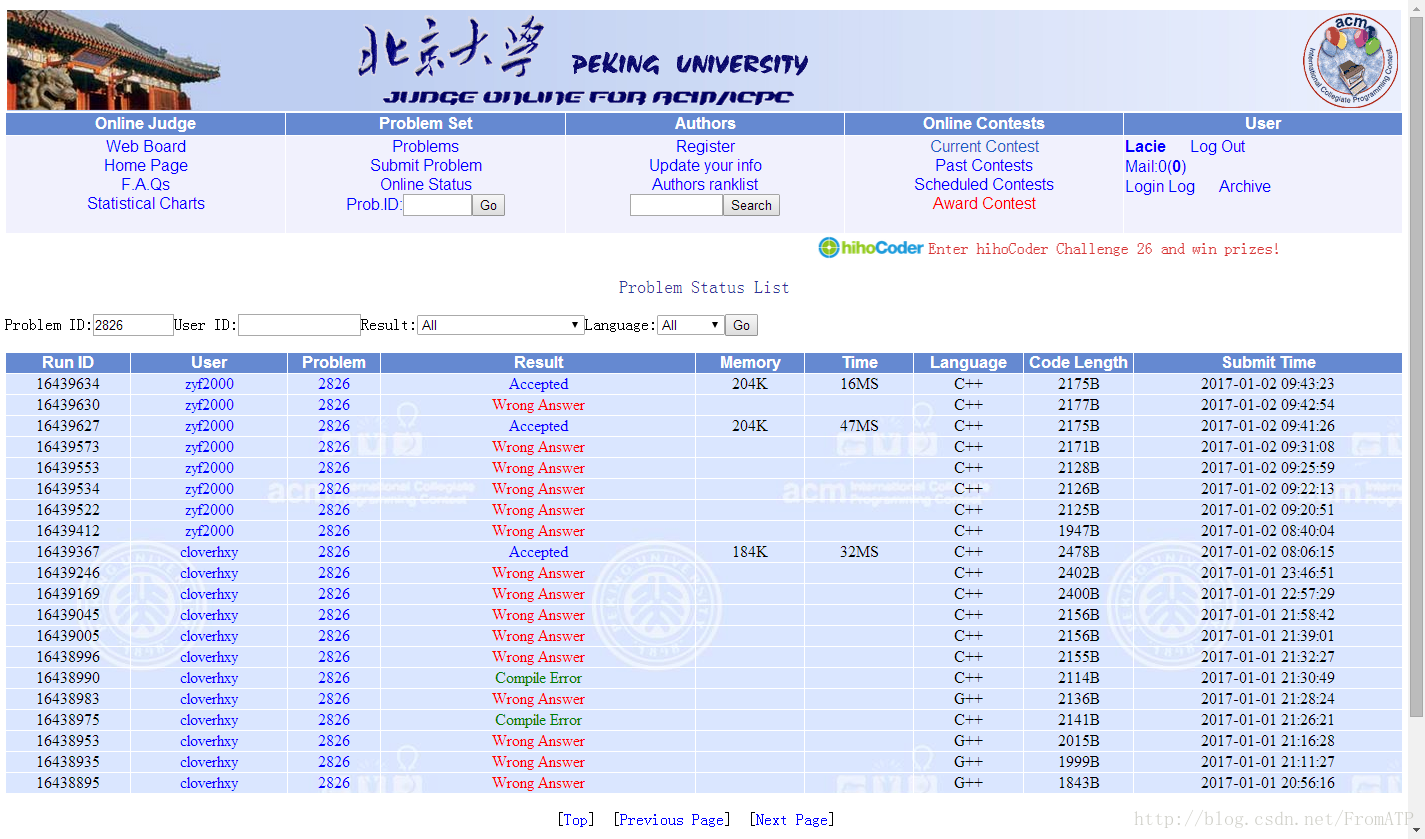The image size is (1425, 839).
Task: Click the Code Length column header
Action: pyautogui.click(x=1078, y=362)
